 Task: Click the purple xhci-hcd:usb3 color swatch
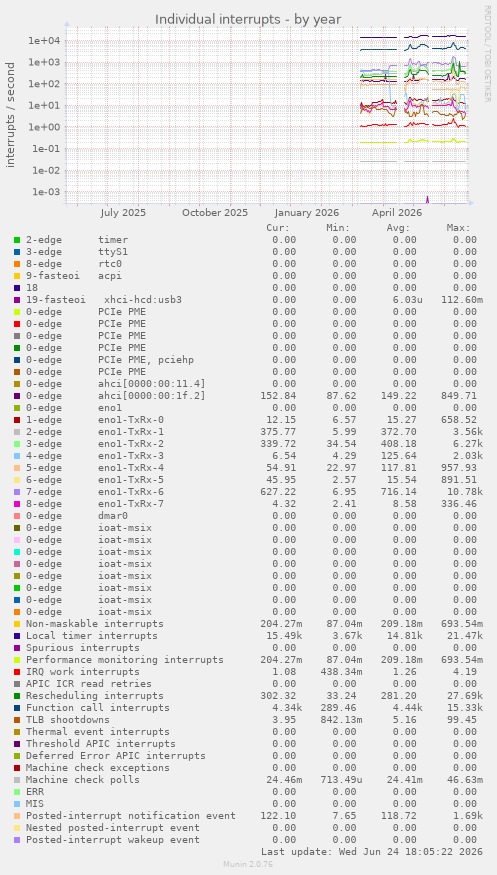(17, 300)
